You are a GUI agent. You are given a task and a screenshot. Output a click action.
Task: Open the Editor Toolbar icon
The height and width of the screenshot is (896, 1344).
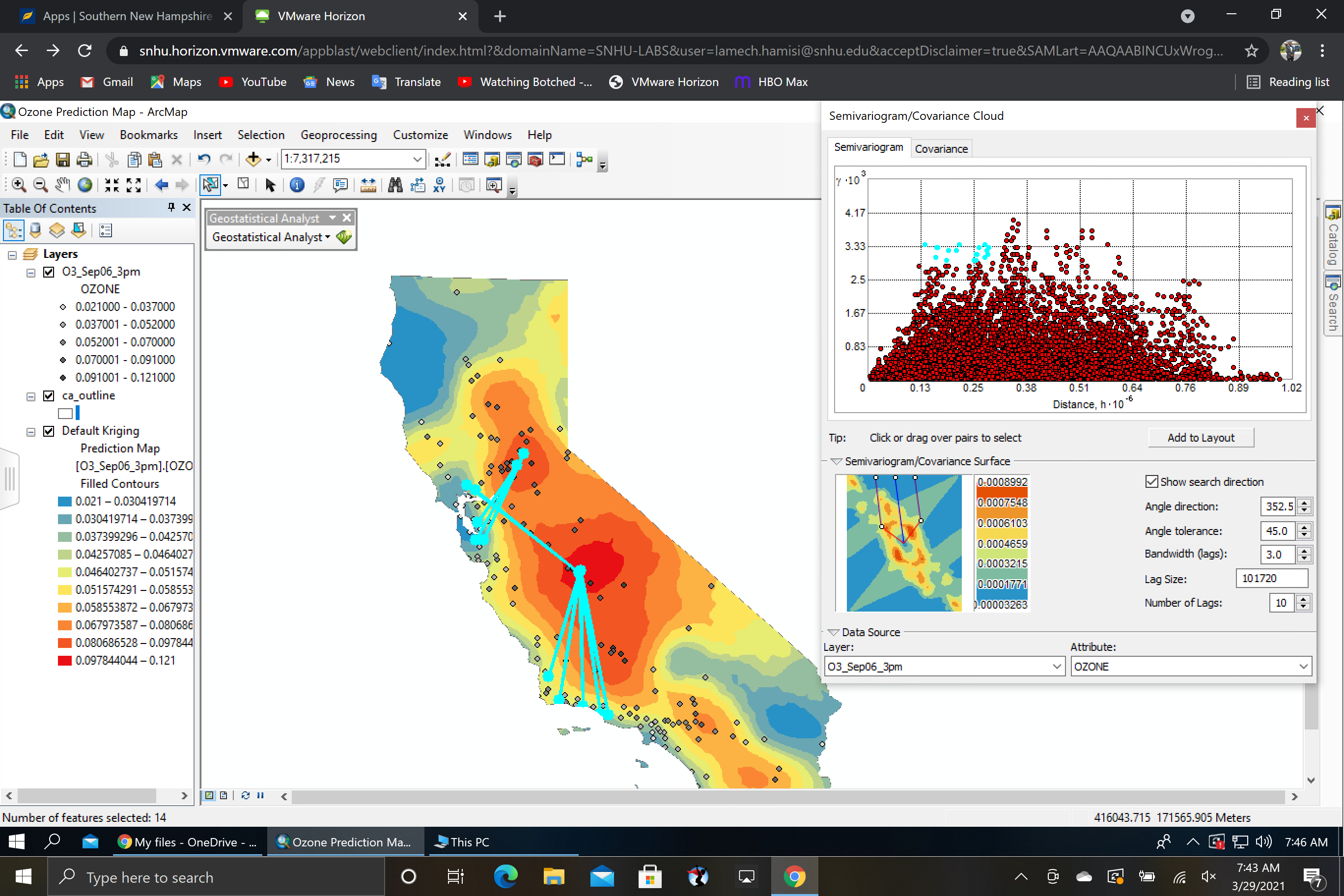pos(443,160)
